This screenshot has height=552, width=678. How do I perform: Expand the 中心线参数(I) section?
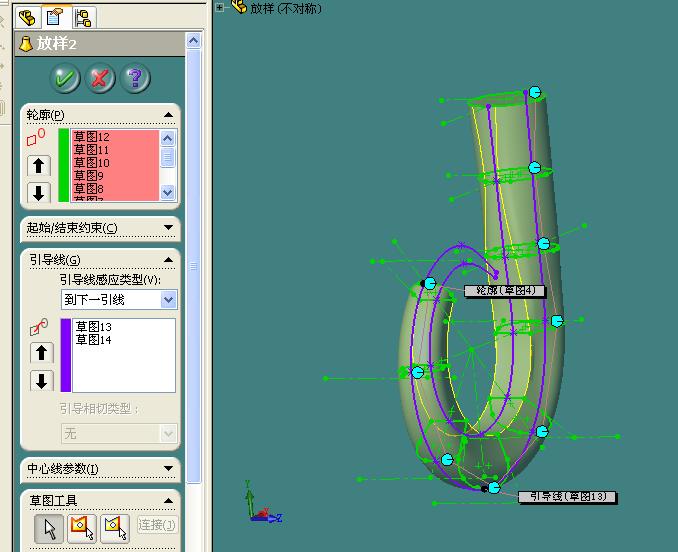click(168, 468)
